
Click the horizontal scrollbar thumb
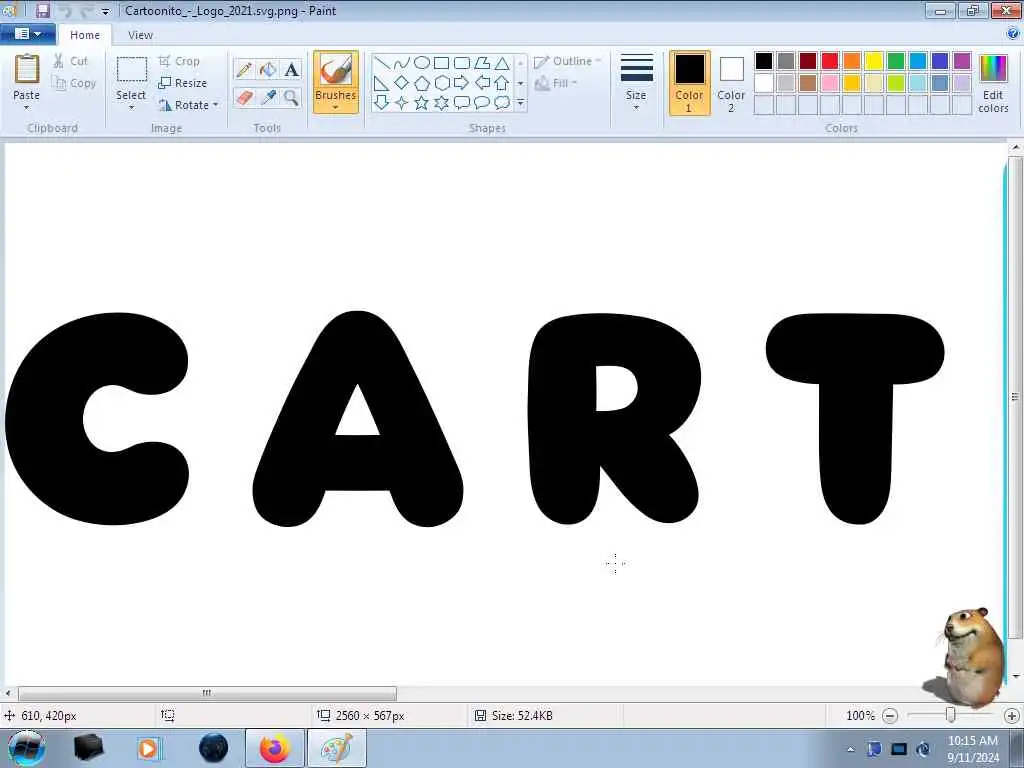click(207, 693)
